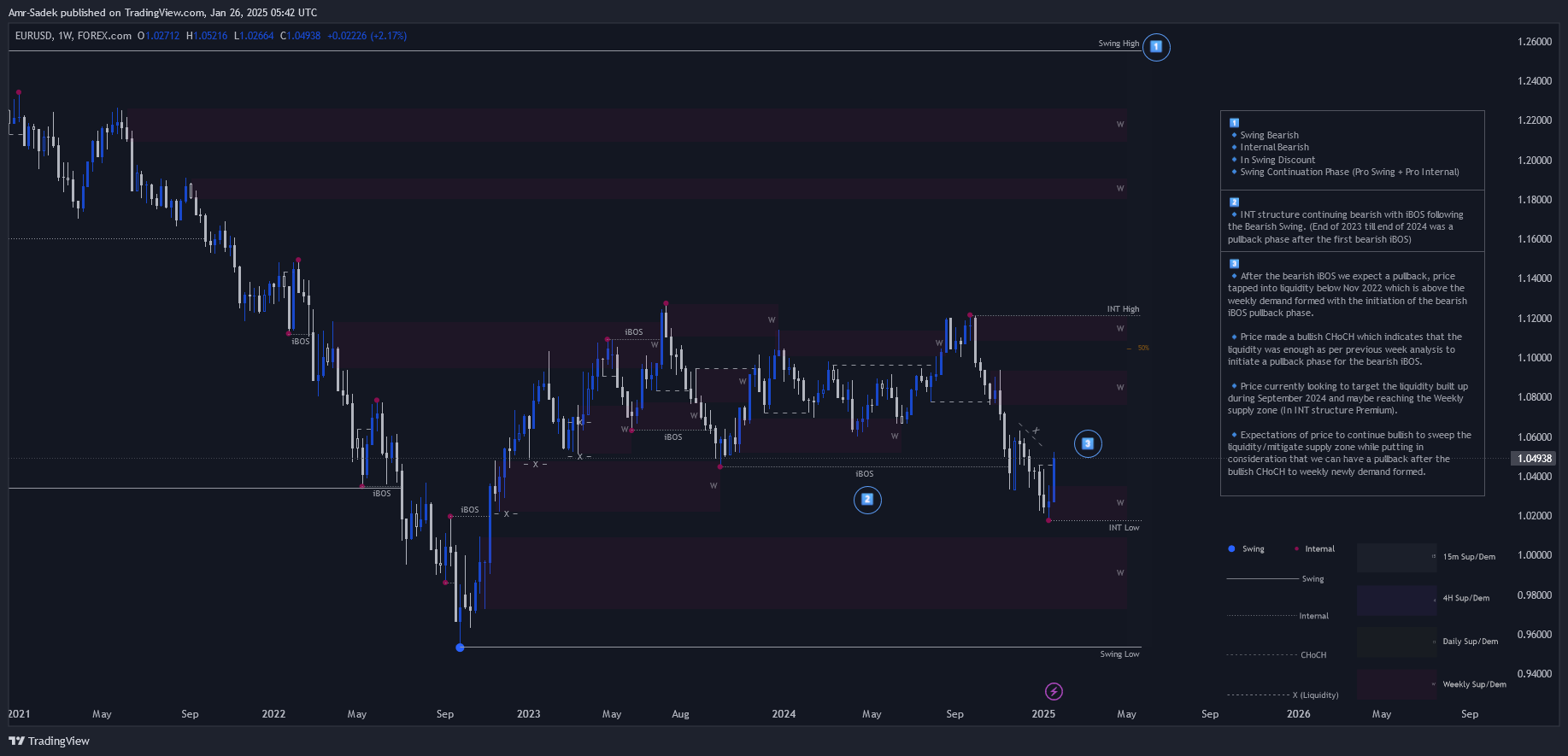1568x756 pixels.
Task: Click the 2023 label on the time axis
Action: pyautogui.click(x=528, y=714)
